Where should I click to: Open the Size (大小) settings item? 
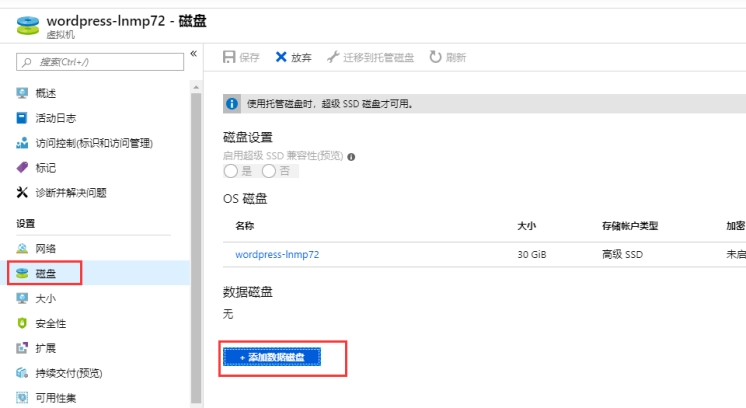pos(45,298)
